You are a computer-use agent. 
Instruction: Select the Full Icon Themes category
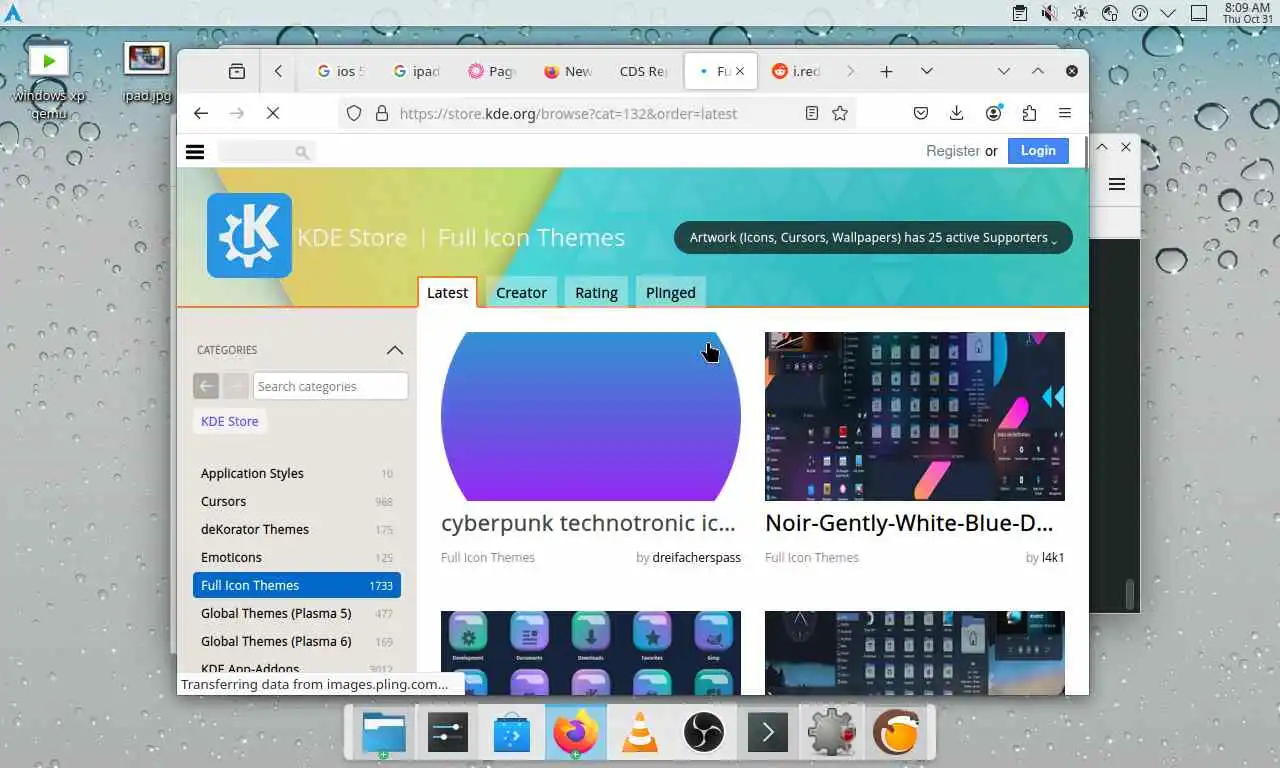[x=297, y=585]
